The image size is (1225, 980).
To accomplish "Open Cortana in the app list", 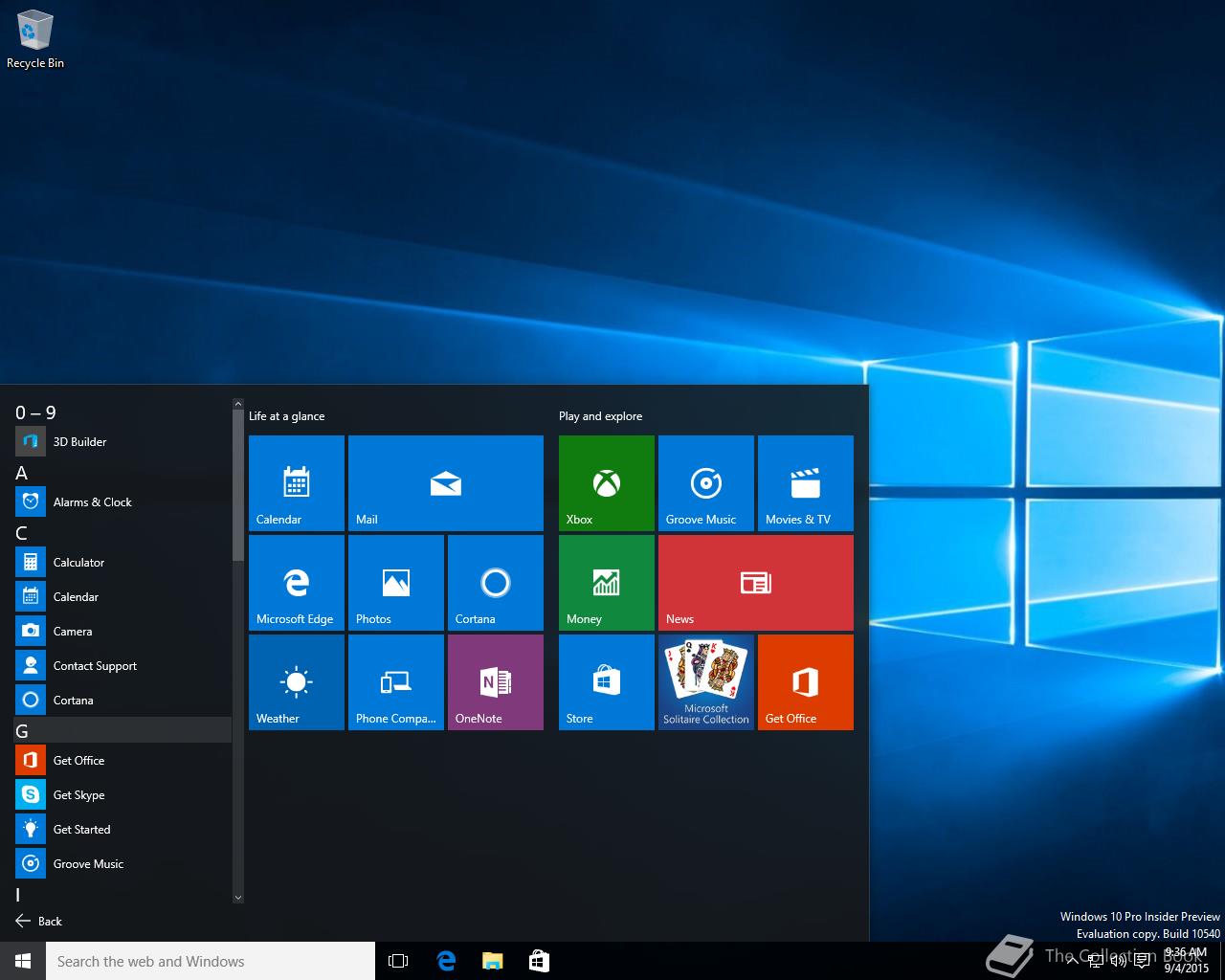I will coord(122,700).
